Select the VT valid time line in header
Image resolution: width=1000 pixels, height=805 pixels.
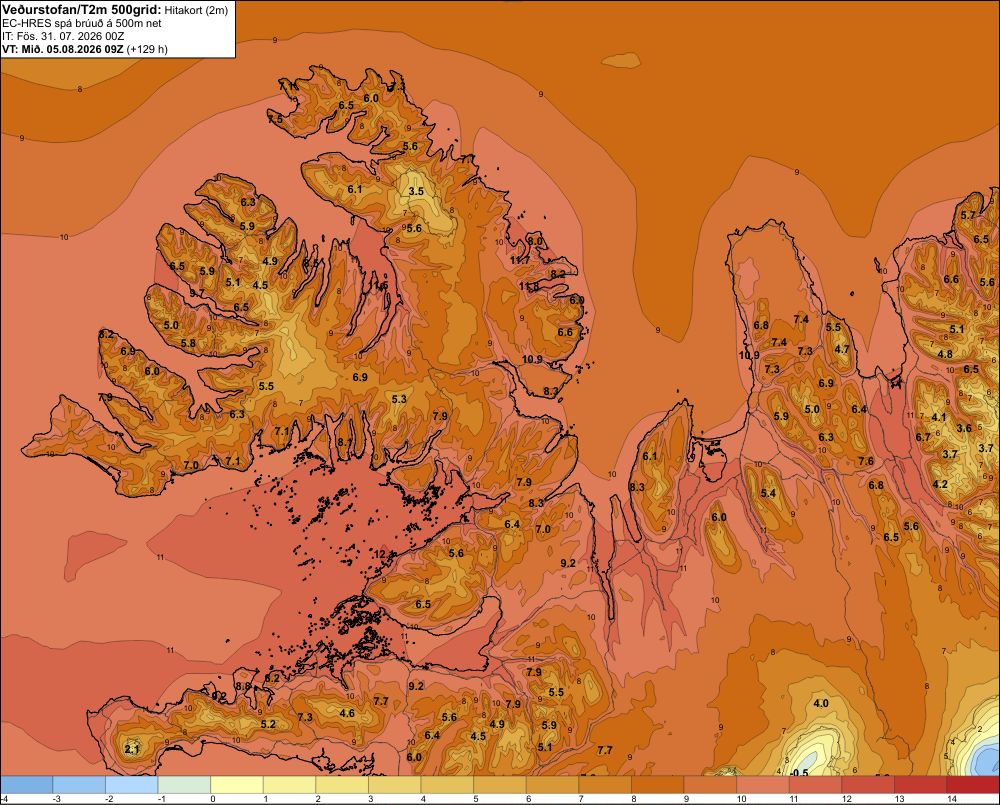(x=85, y=49)
